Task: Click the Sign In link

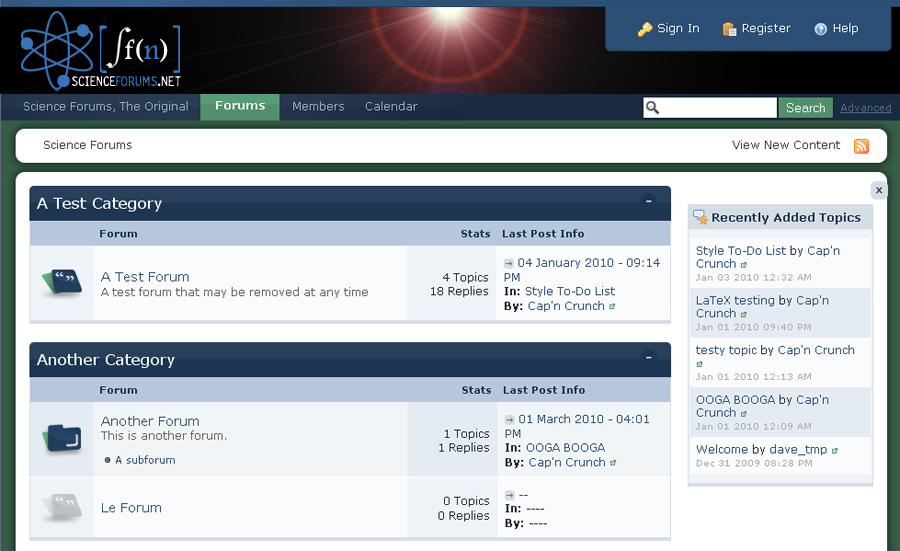Action: click(678, 28)
